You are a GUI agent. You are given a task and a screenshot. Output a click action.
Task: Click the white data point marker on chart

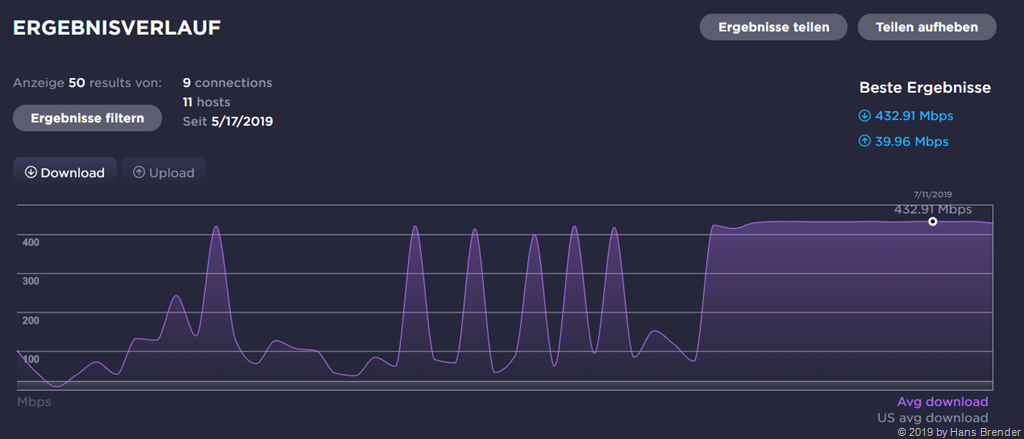coord(933,221)
